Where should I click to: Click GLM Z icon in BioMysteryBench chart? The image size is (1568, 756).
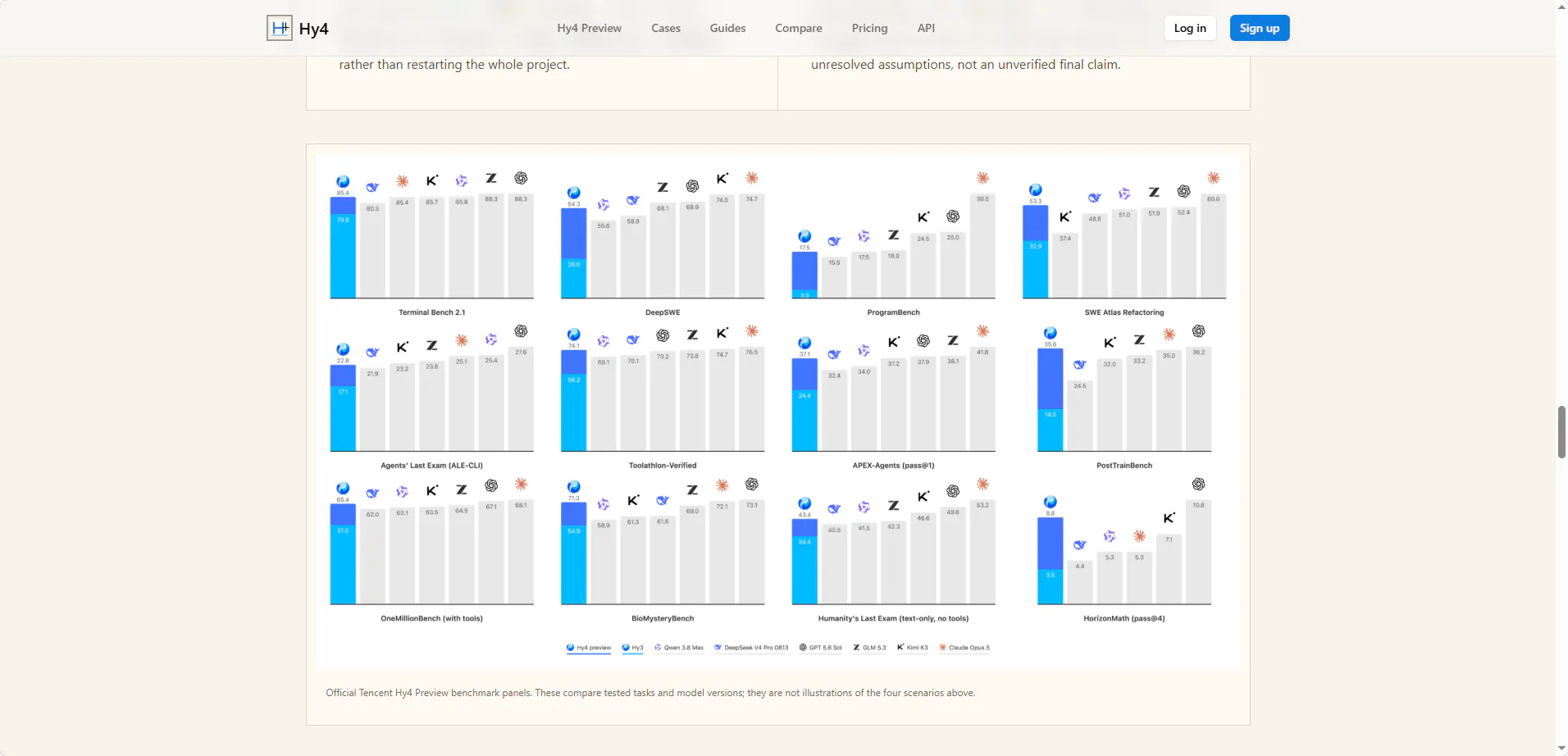pos(692,490)
